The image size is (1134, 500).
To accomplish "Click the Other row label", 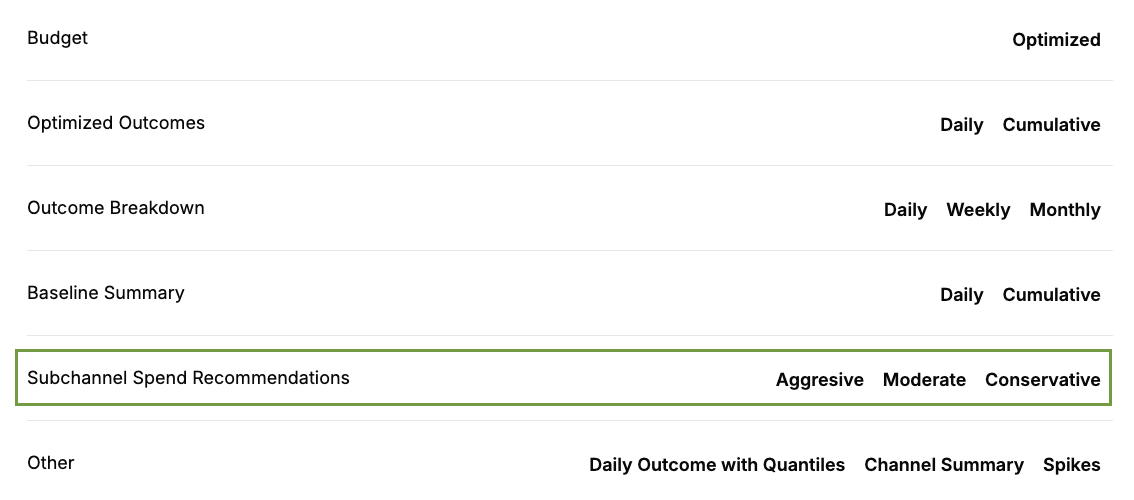I will point(51,463).
